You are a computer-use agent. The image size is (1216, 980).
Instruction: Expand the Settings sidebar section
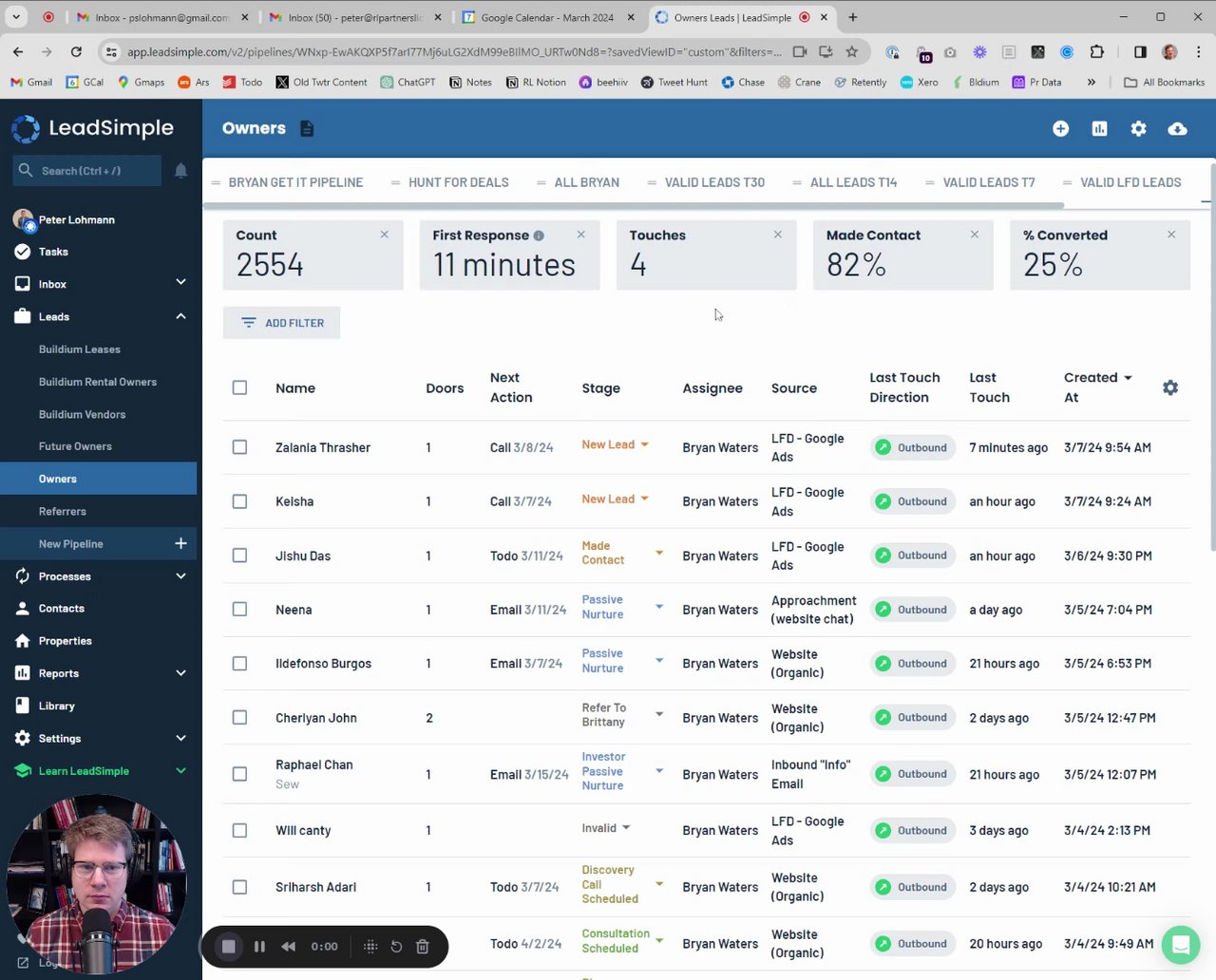[x=180, y=738]
